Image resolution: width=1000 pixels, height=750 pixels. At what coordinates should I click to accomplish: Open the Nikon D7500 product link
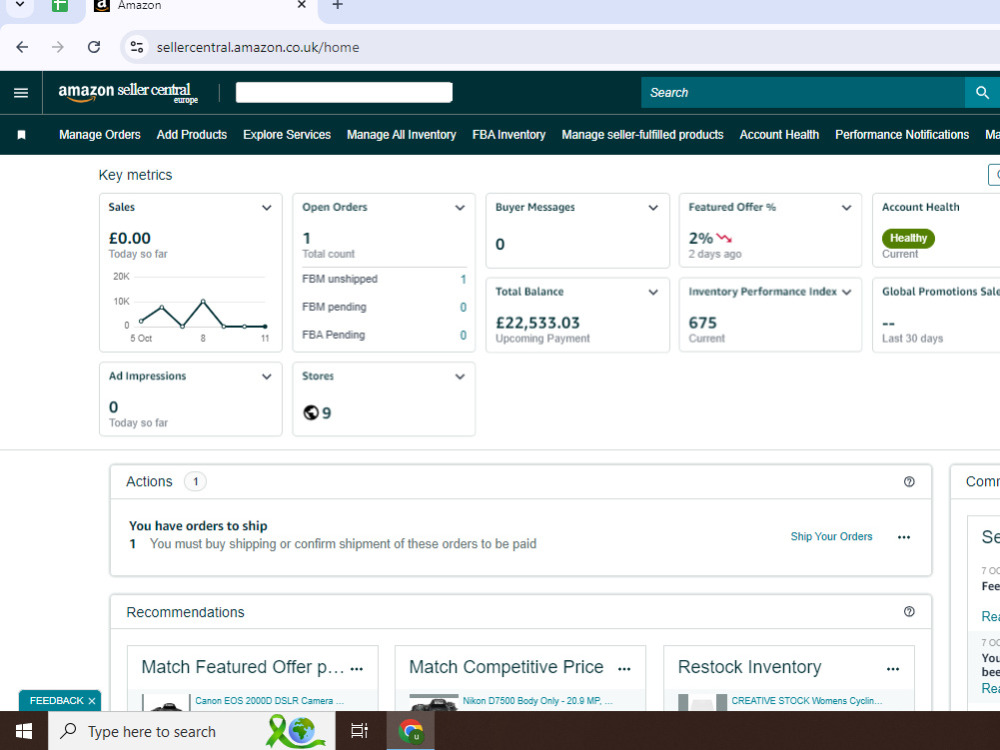(x=538, y=701)
